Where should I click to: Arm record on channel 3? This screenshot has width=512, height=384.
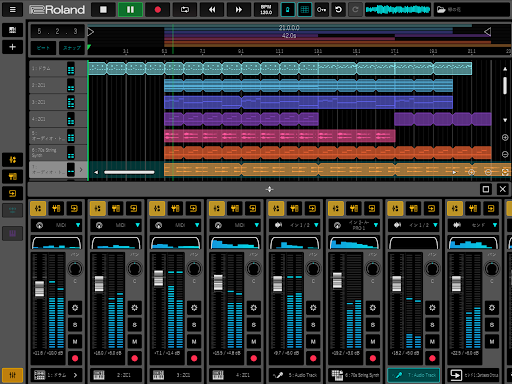pos(194,358)
